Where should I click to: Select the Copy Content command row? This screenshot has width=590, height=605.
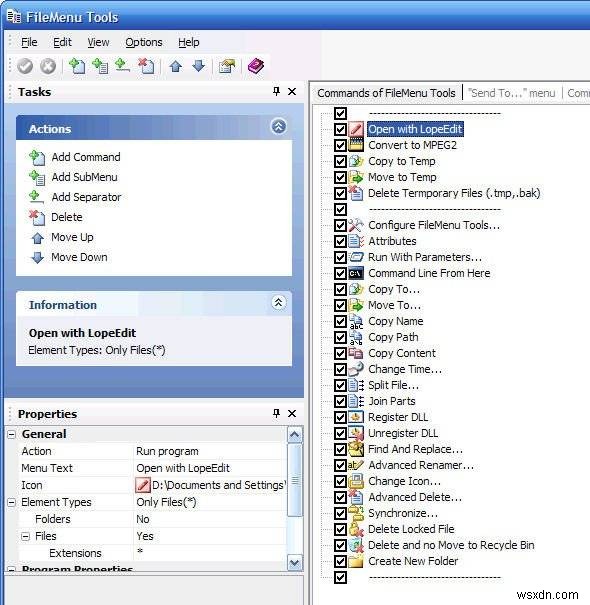click(402, 353)
